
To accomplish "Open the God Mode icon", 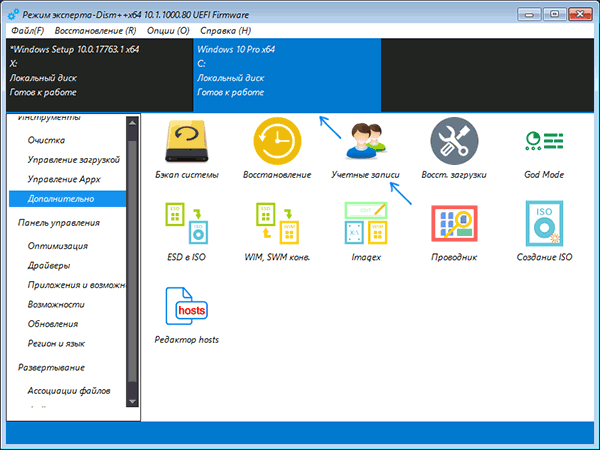I will coord(545,143).
